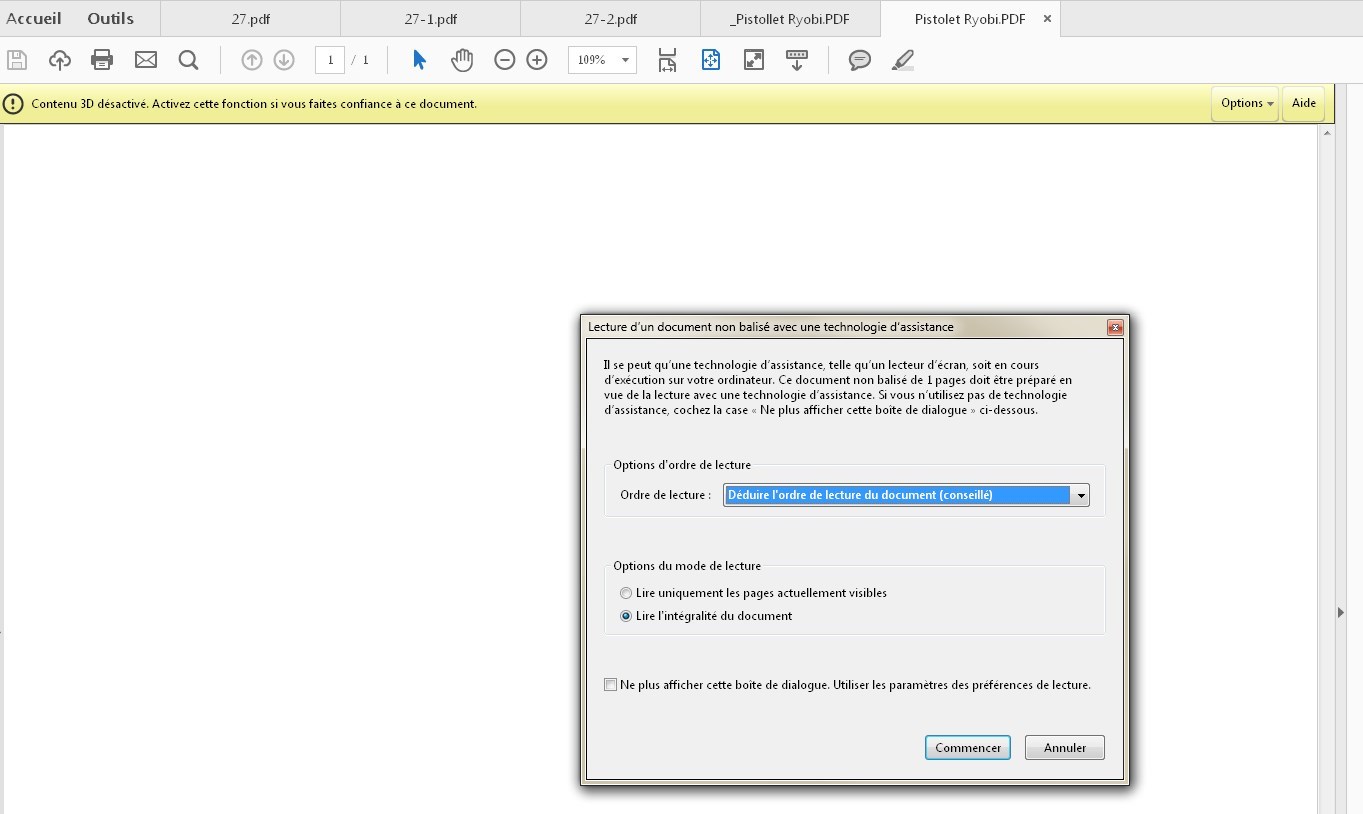Click the Commencer button
1363x814 pixels.
point(968,748)
